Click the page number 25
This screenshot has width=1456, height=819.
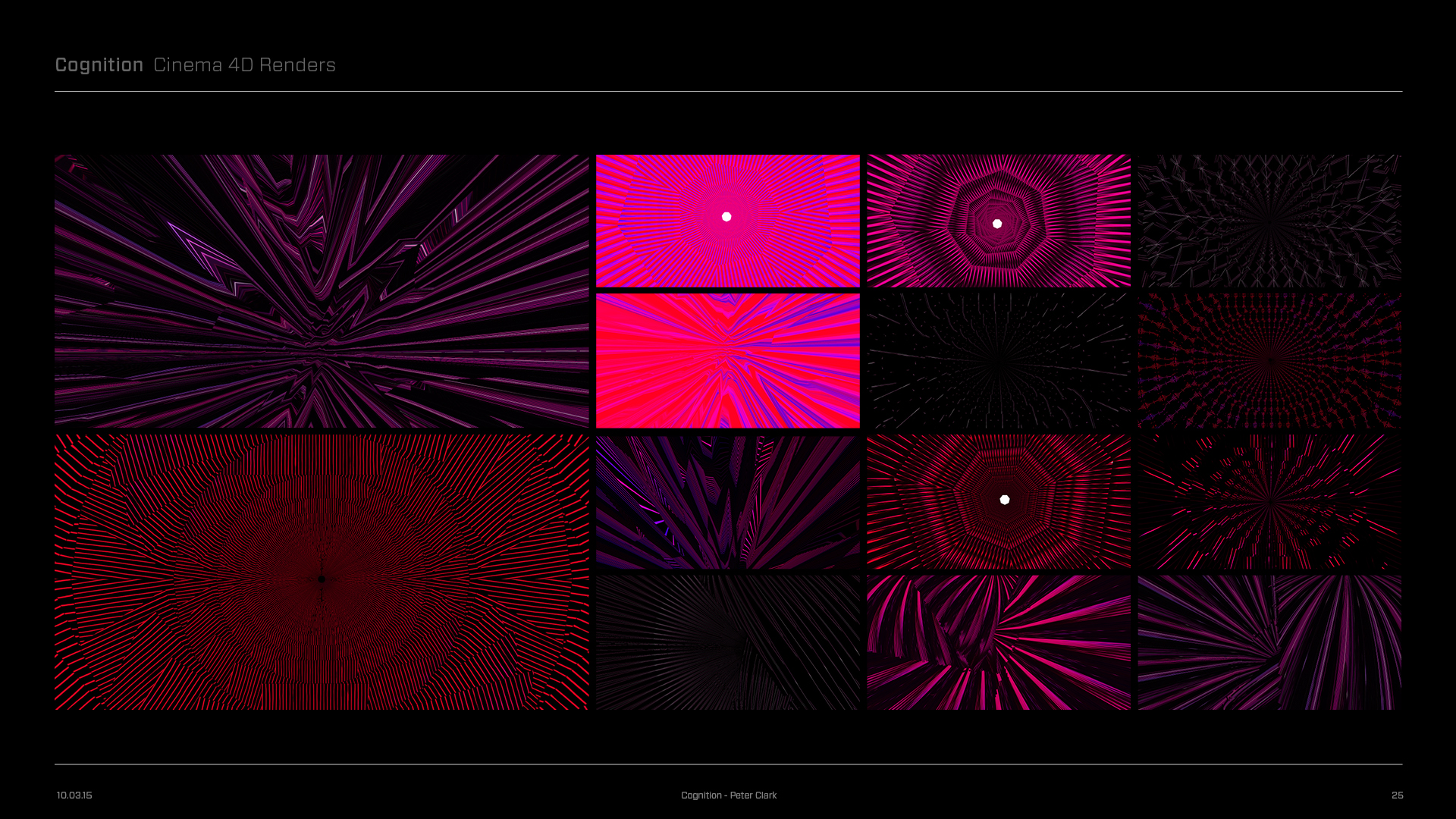[x=1398, y=795]
